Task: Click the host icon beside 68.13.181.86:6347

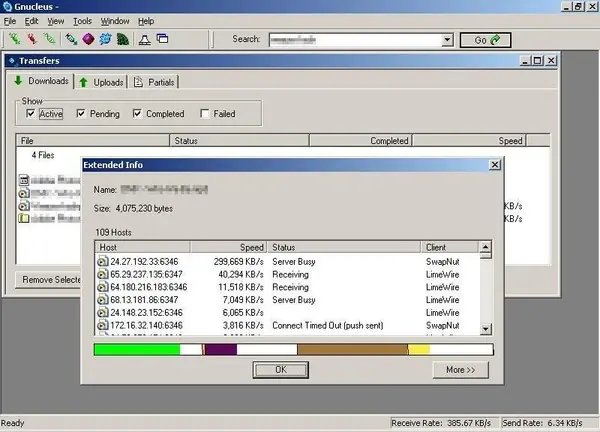Action: pos(103,299)
